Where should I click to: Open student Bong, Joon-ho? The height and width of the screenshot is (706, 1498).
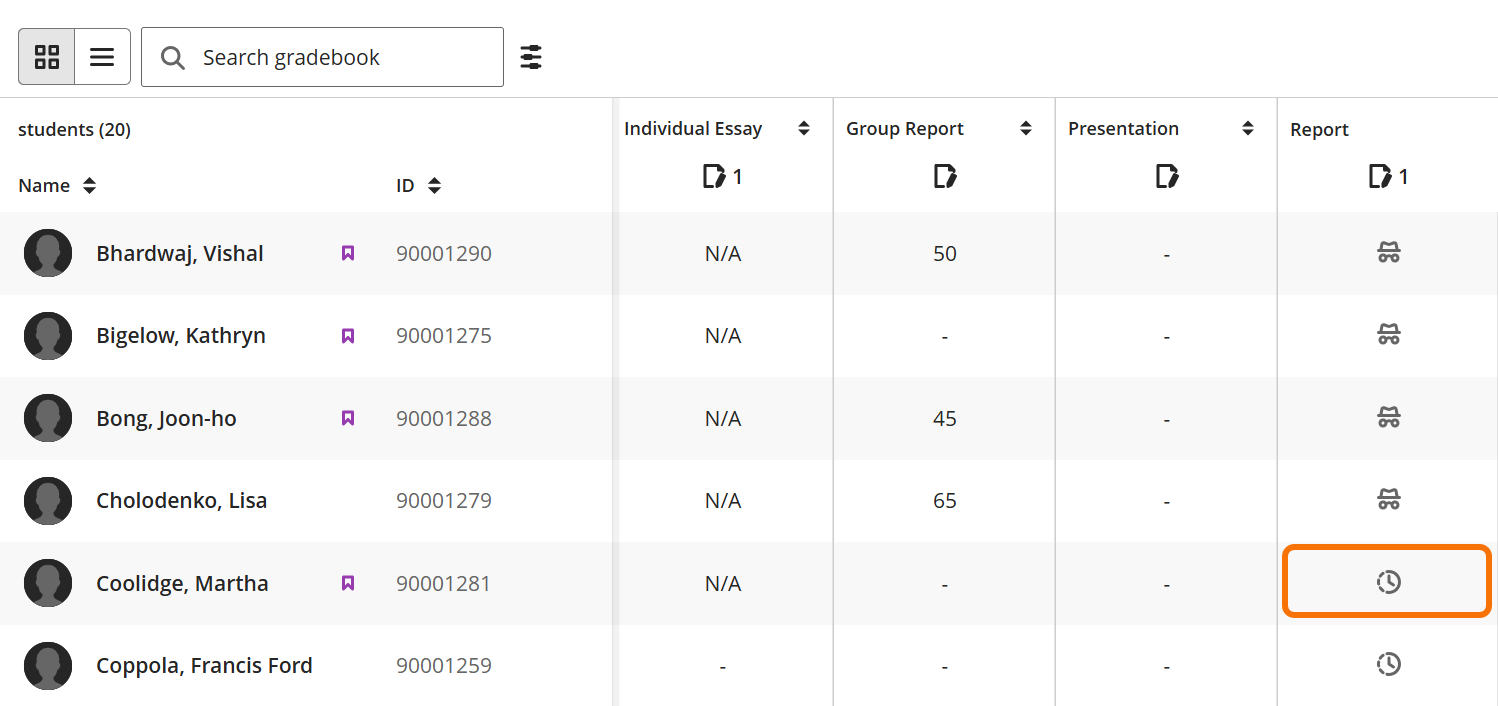[x=166, y=418]
